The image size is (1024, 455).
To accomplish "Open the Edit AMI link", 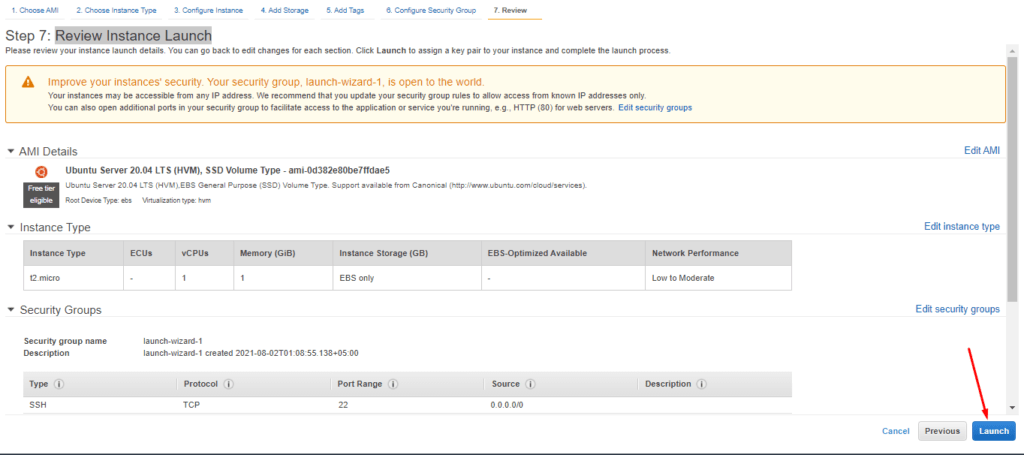I will click(982, 150).
